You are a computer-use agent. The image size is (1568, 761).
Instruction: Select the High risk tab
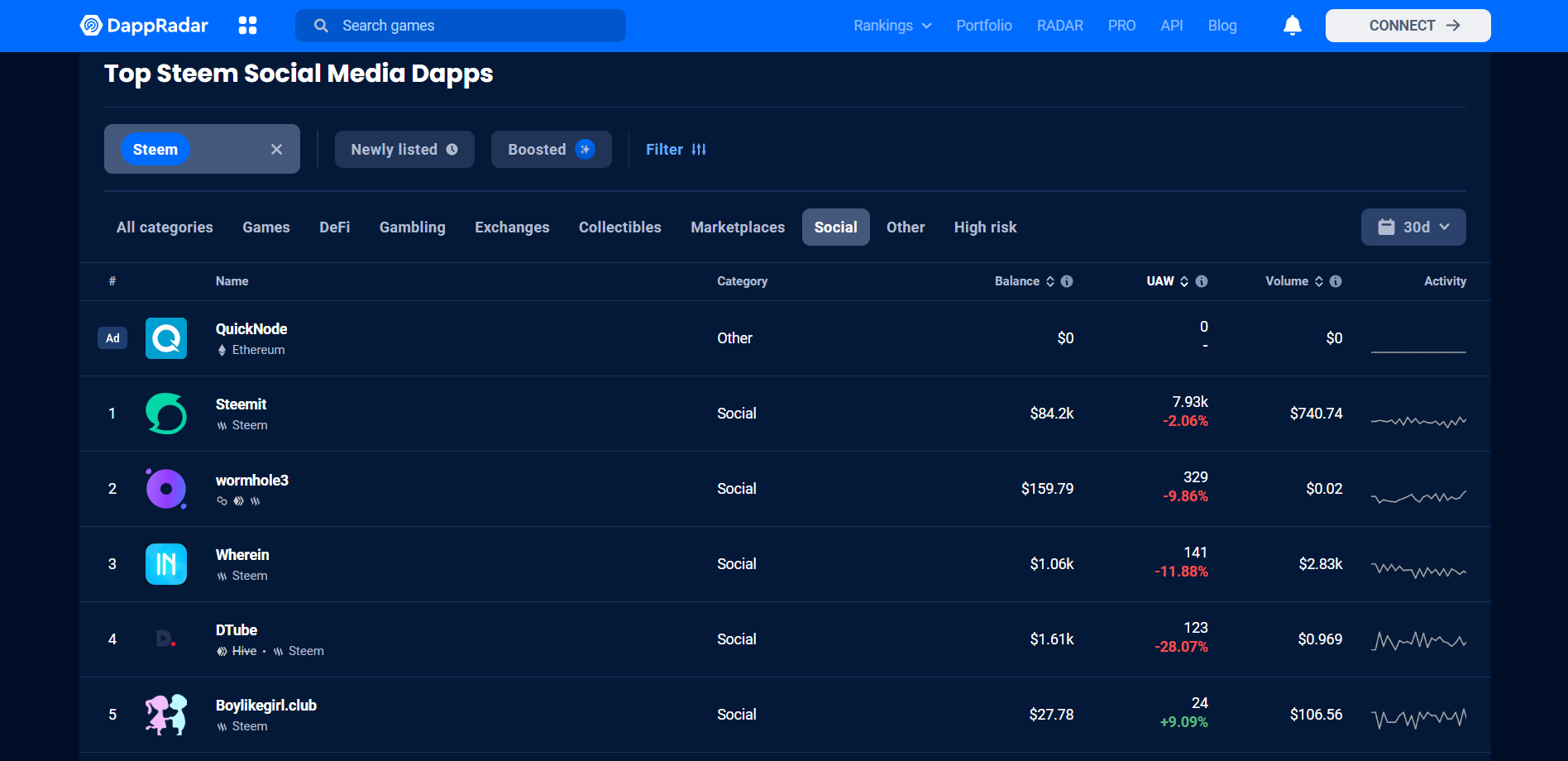(x=985, y=227)
